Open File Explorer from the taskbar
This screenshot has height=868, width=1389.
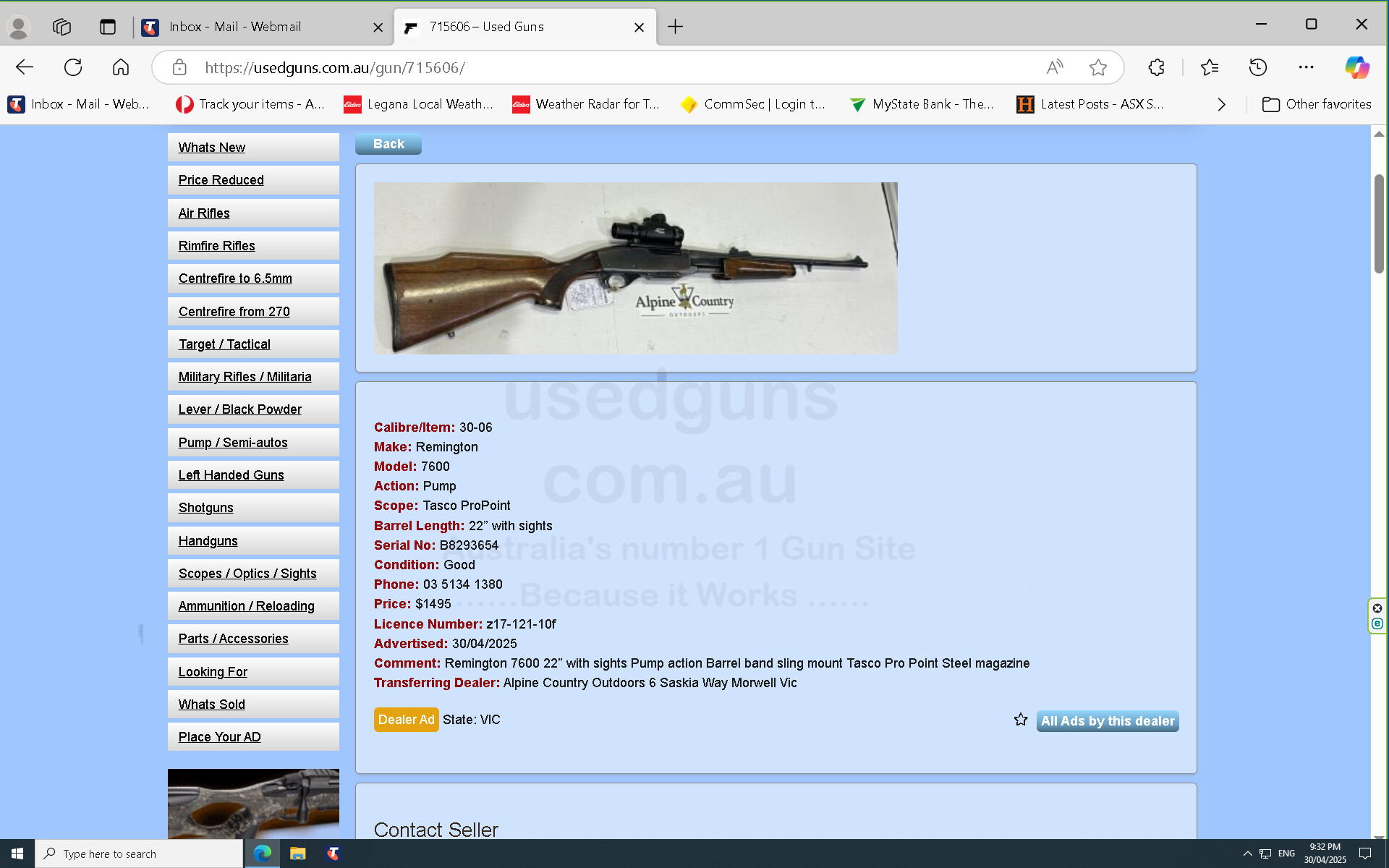point(297,854)
